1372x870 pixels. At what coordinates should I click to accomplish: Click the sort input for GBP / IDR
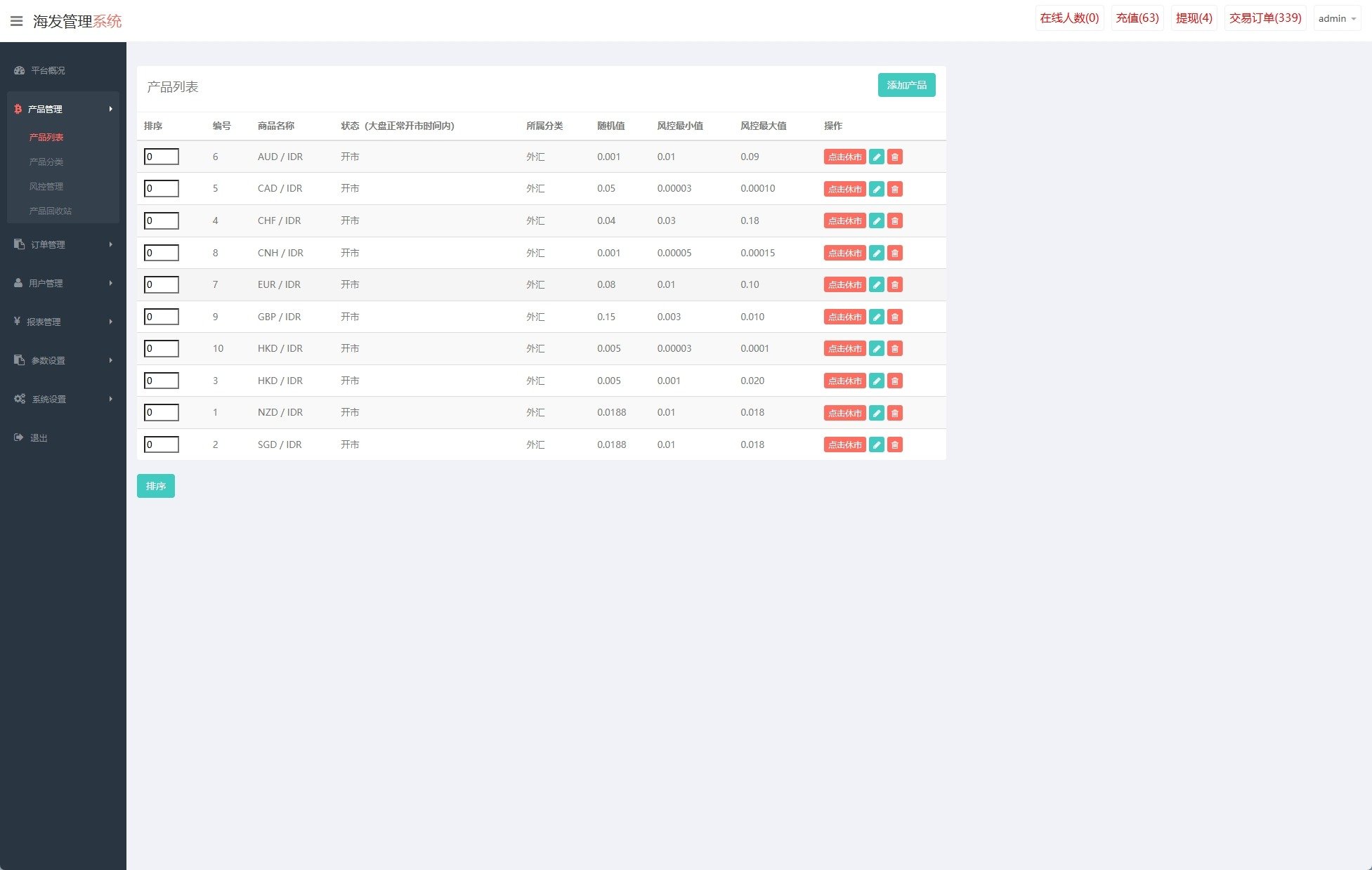coord(162,317)
